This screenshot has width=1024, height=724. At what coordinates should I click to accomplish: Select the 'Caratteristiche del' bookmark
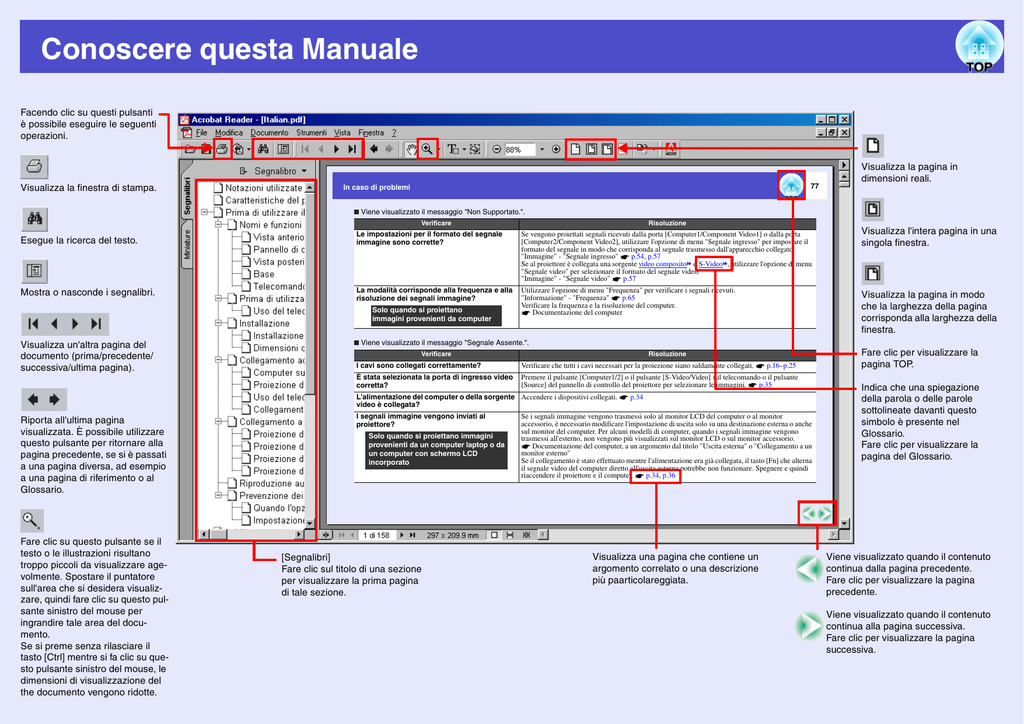point(264,200)
